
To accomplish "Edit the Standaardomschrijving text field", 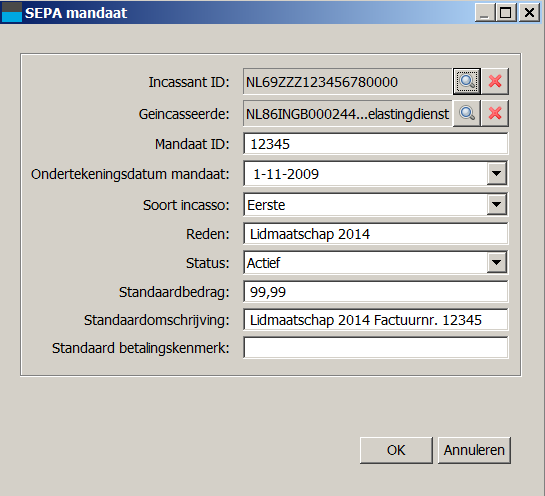I will (375, 319).
